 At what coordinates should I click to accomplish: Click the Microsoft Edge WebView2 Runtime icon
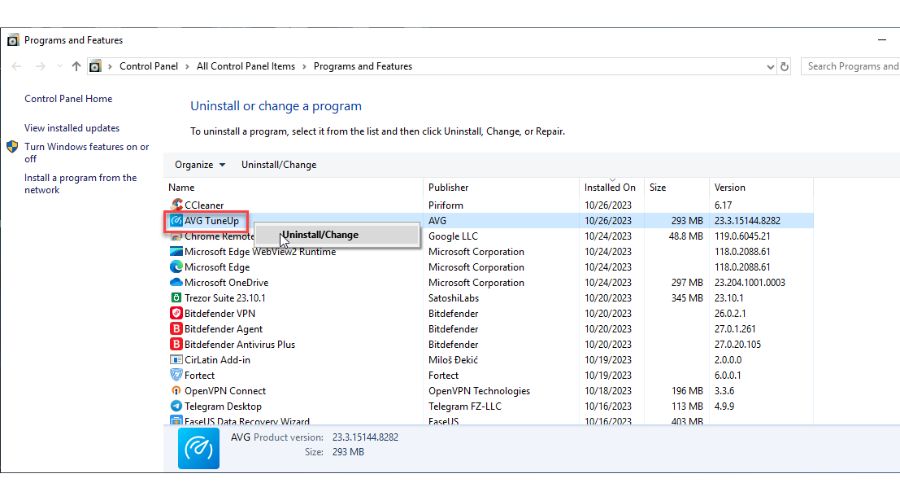[x=176, y=251]
